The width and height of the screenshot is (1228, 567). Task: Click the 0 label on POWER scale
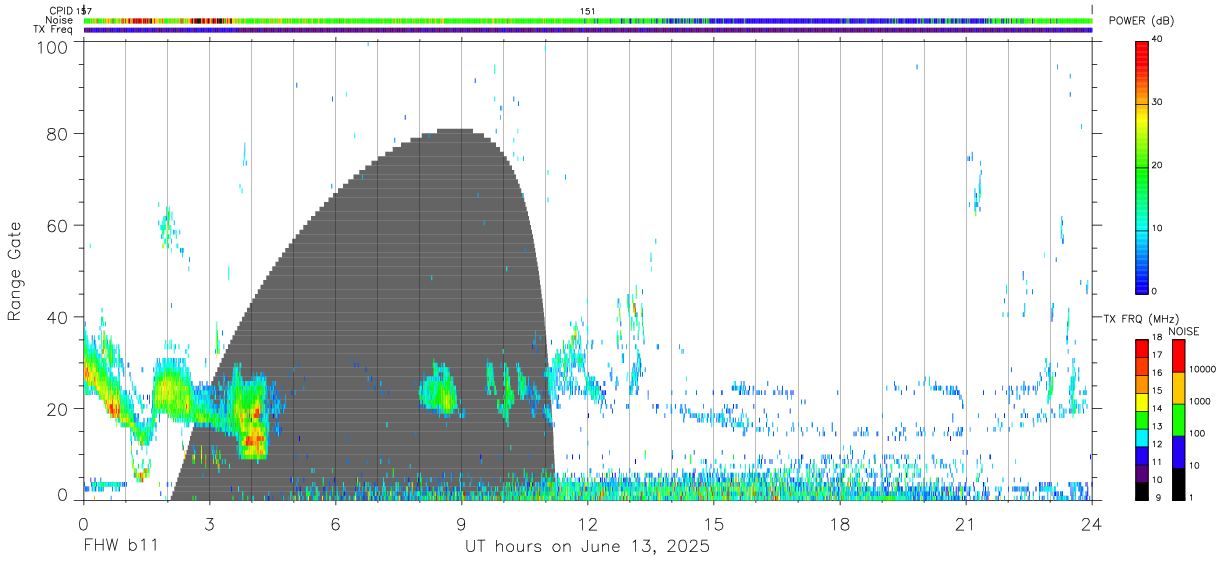tap(1155, 291)
